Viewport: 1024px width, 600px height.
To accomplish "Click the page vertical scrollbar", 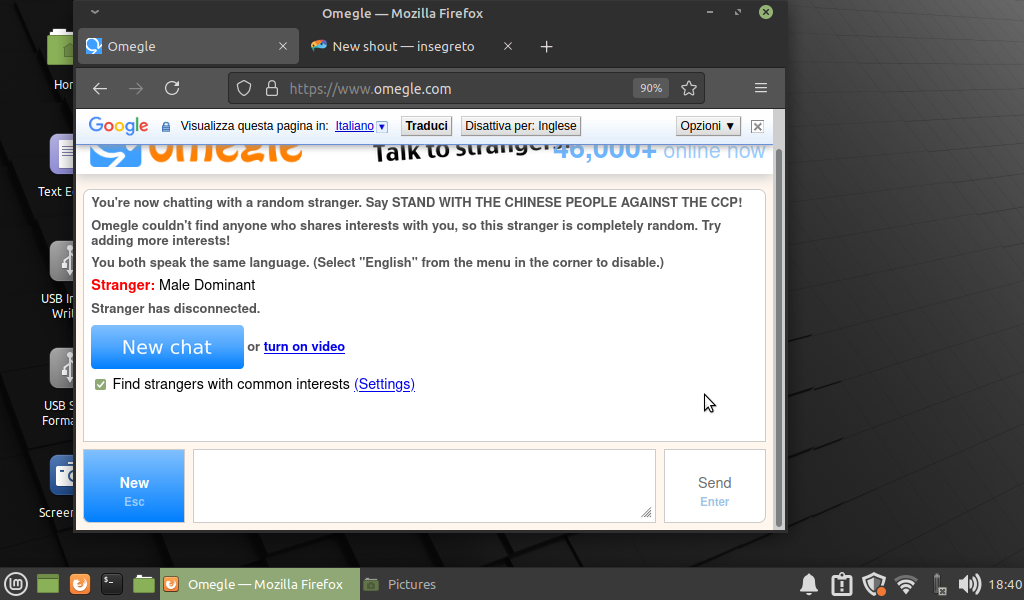I will (x=778, y=338).
